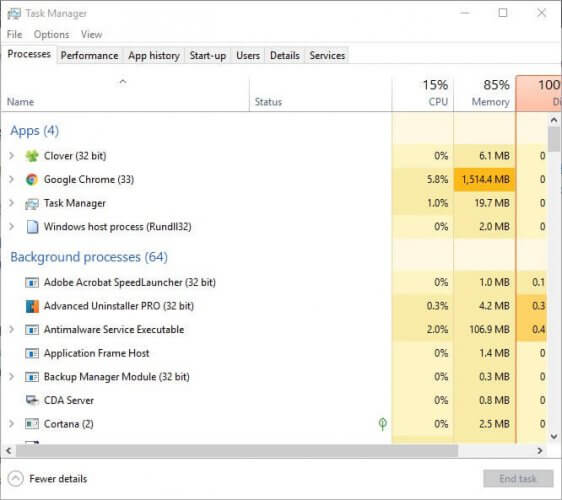Viewport: 562px width, 500px height.
Task: Click the Backup Manager Module icon
Action: (32, 377)
